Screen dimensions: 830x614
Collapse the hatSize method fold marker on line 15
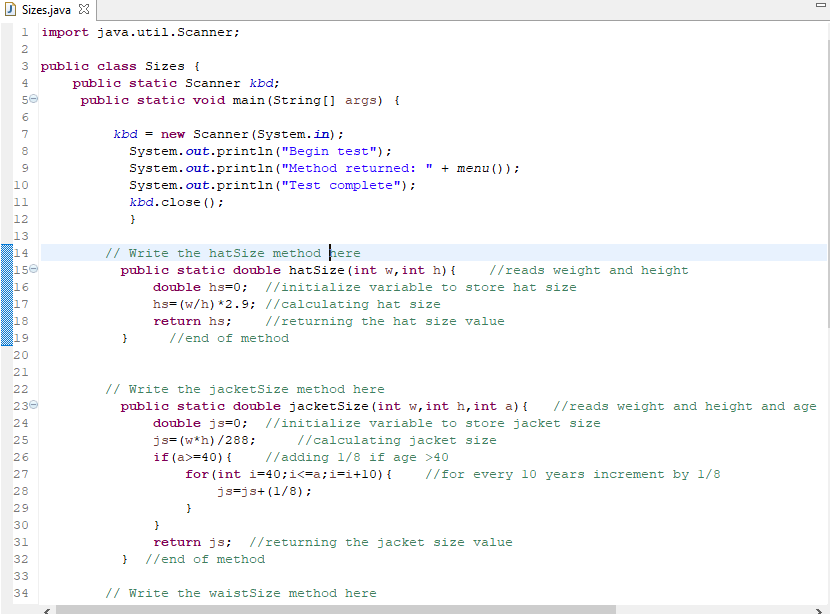click(33, 270)
